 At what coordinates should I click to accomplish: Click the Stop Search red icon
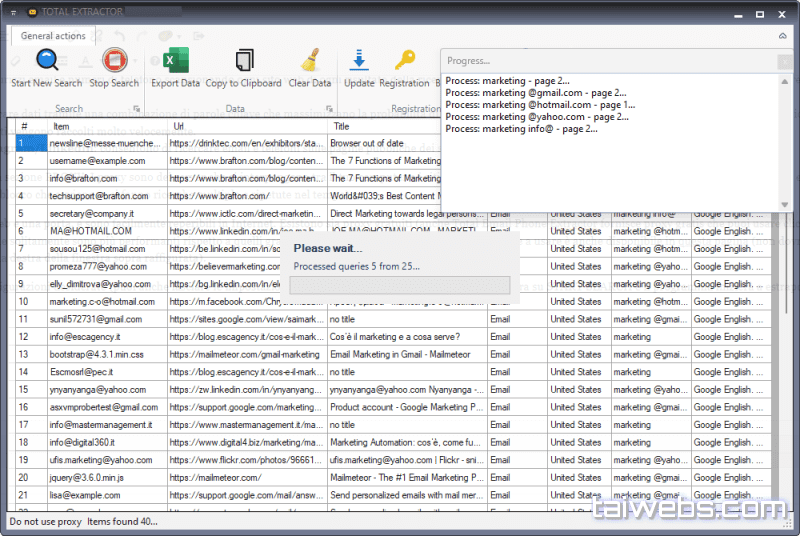tap(114, 60)
